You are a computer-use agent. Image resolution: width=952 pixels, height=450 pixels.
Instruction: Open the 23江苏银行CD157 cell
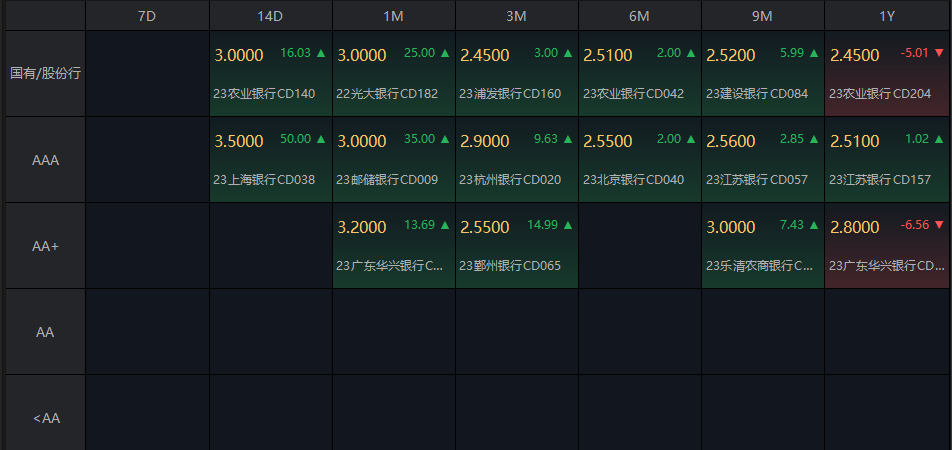tap(886, 160)
